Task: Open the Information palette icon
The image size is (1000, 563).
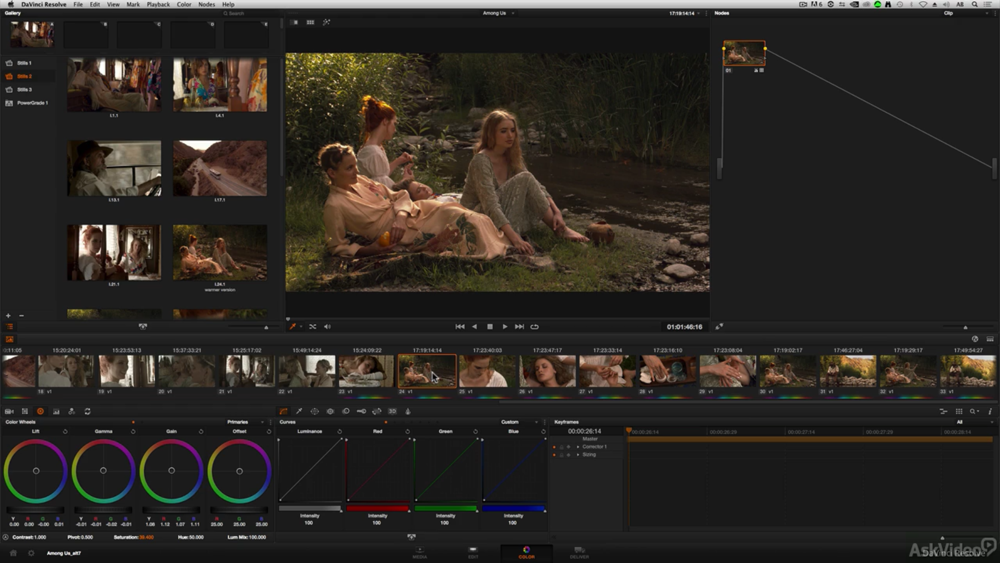Action: [x=990, y=411]
